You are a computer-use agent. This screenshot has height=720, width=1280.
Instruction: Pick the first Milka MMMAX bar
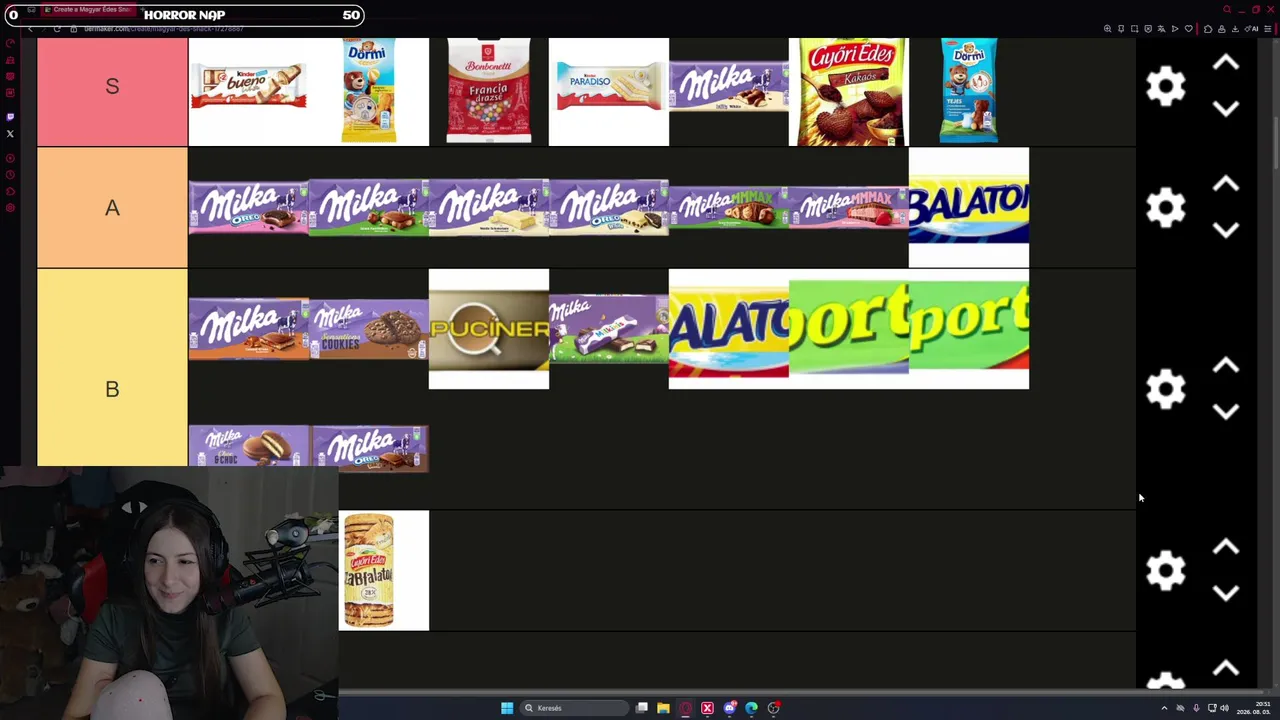tap(728, 208)
